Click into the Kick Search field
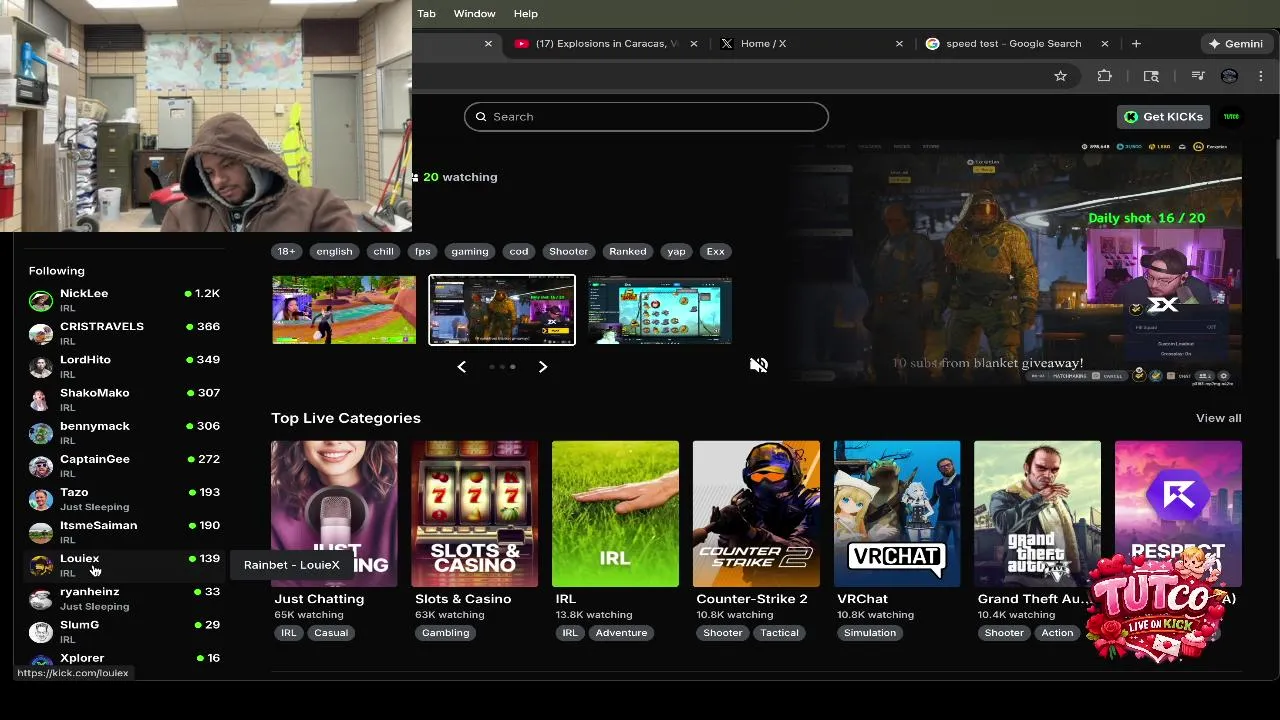This screenshot has width=1280, height=720. [646, 117]
